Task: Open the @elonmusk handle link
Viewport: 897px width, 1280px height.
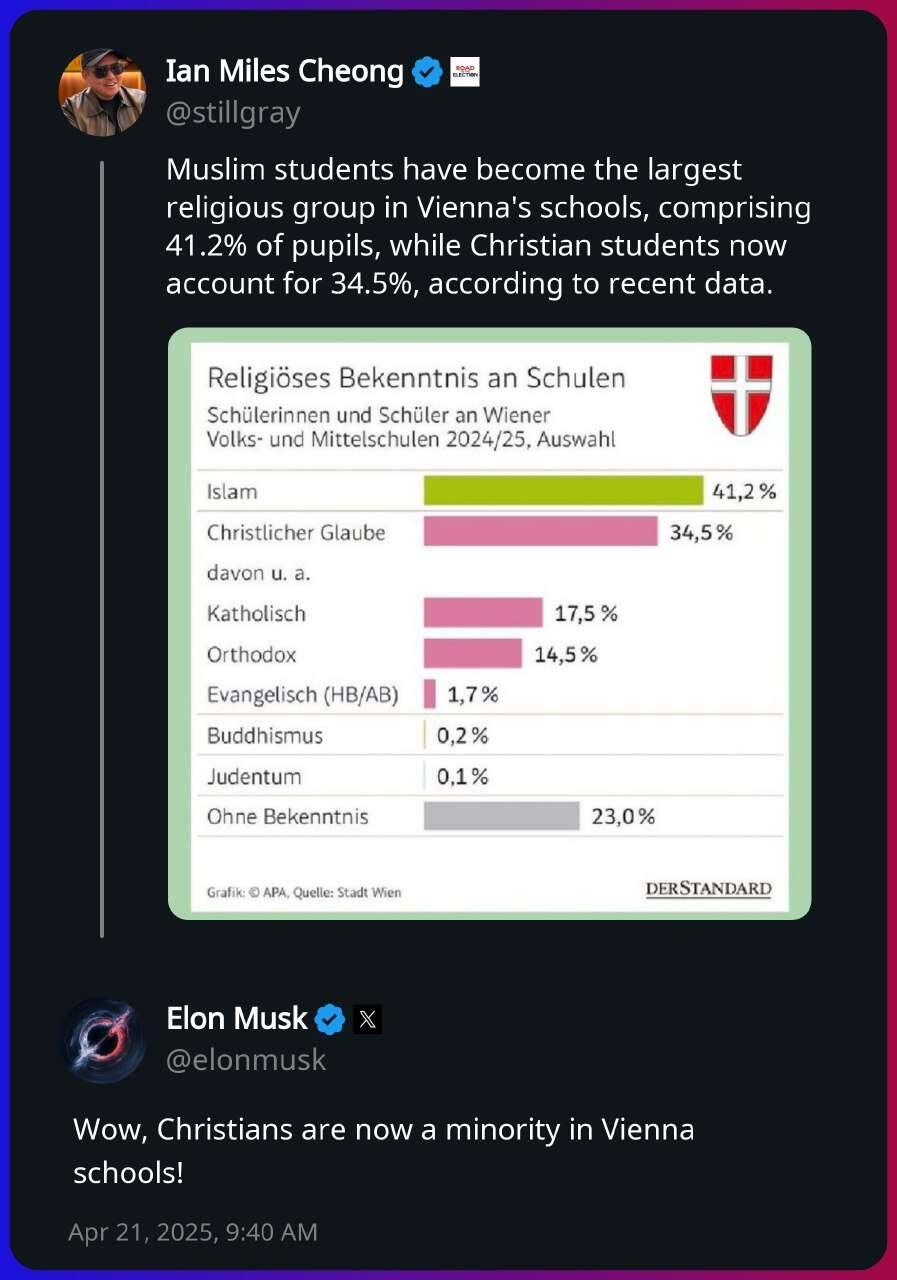Action: (x=246, y=1060)
